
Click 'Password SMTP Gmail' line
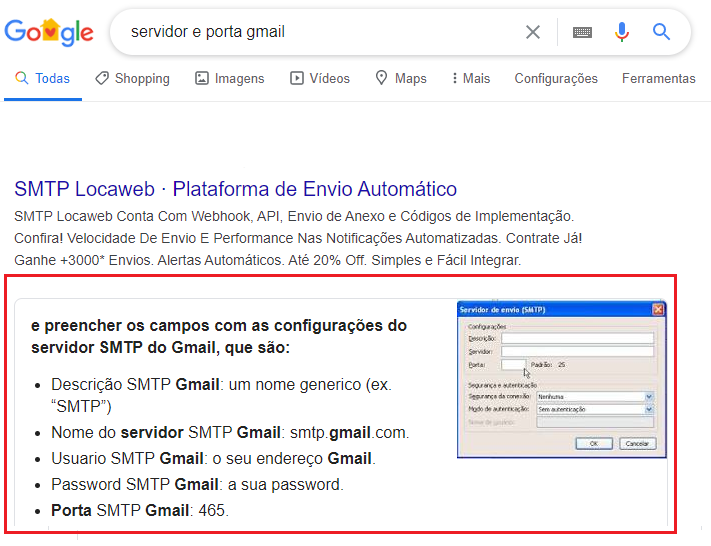[197, 485]
